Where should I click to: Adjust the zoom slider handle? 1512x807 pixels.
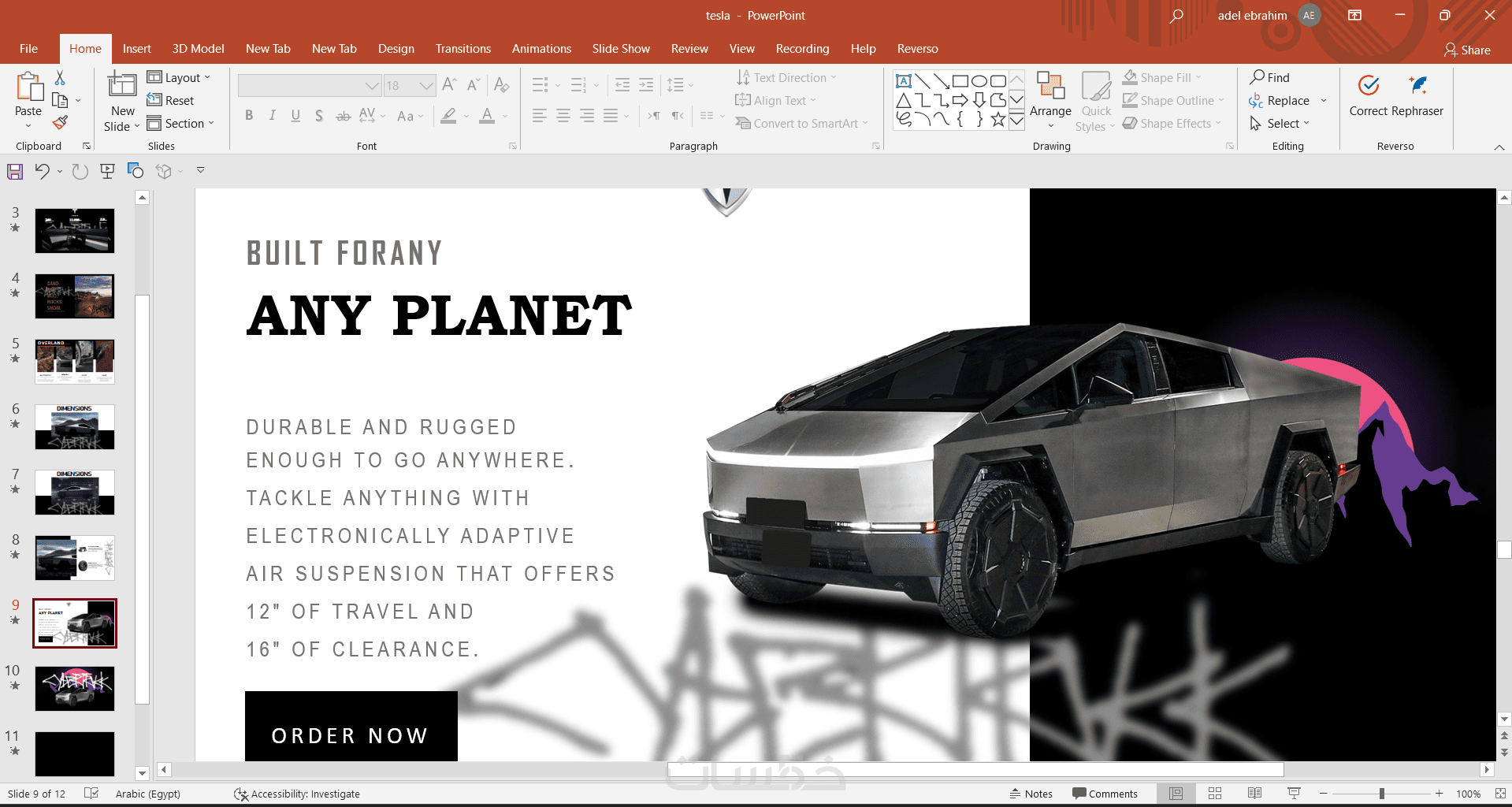(1381, 794)
